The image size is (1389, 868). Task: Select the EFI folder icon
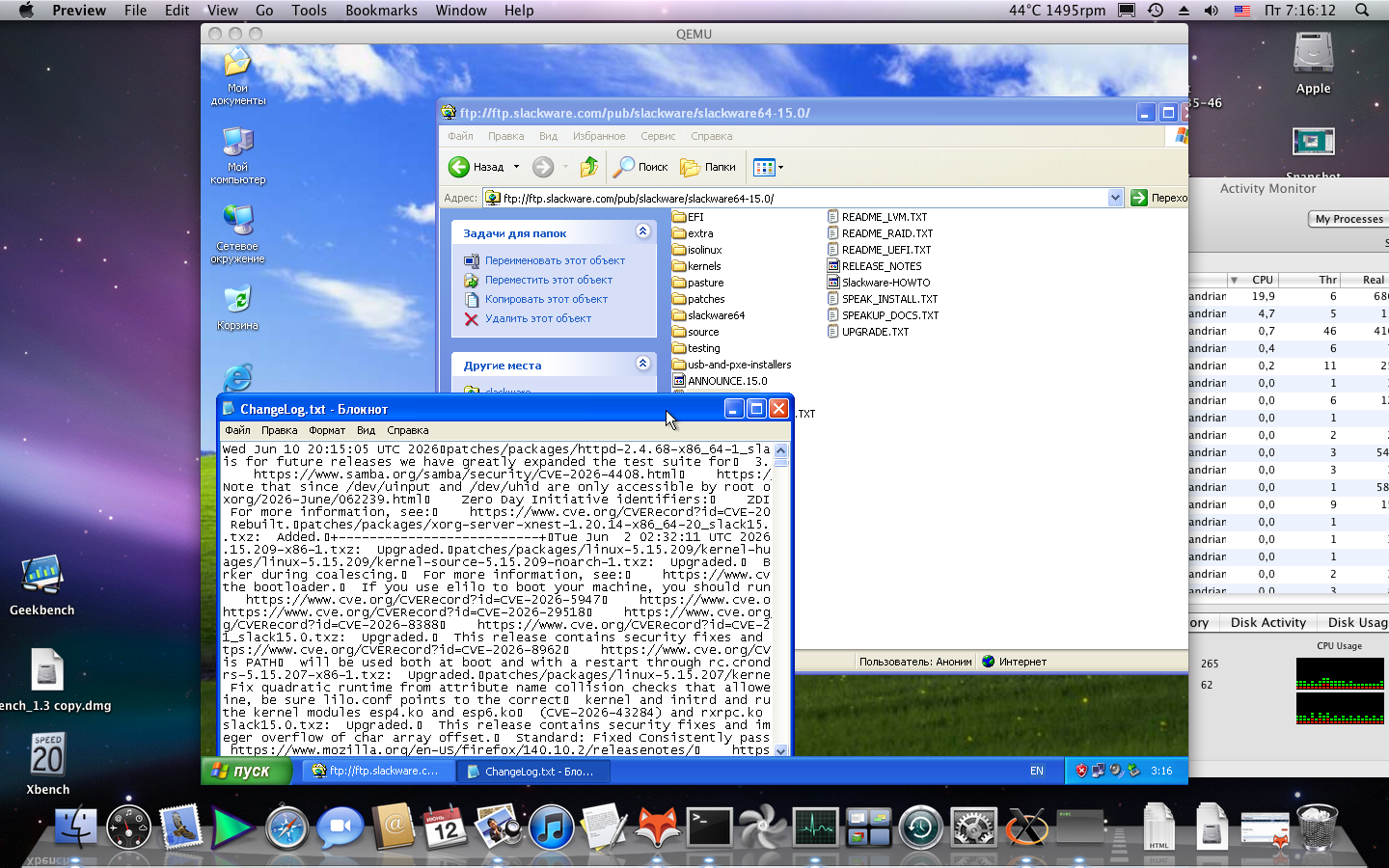tap(679, 217)
